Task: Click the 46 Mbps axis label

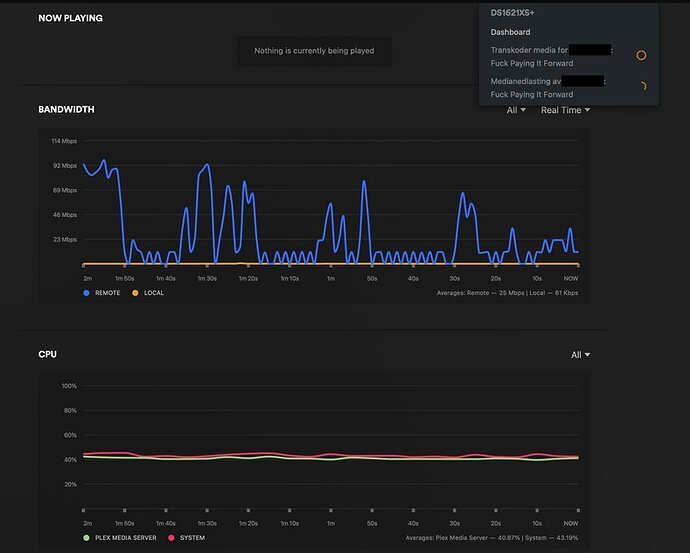Action: [x=65, y=215]
